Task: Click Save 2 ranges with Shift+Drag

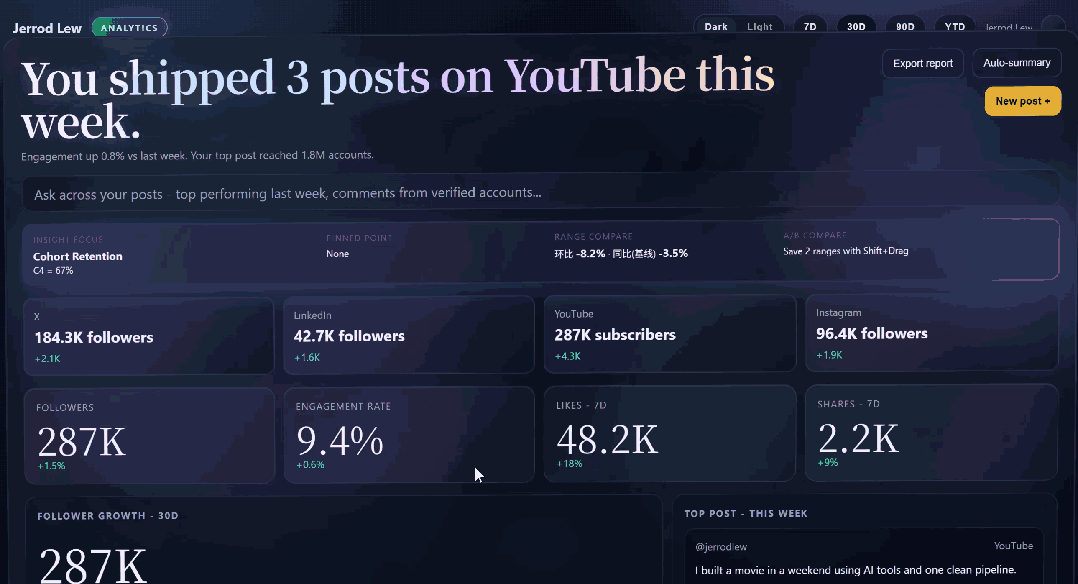Action: (x=846, y=251)
